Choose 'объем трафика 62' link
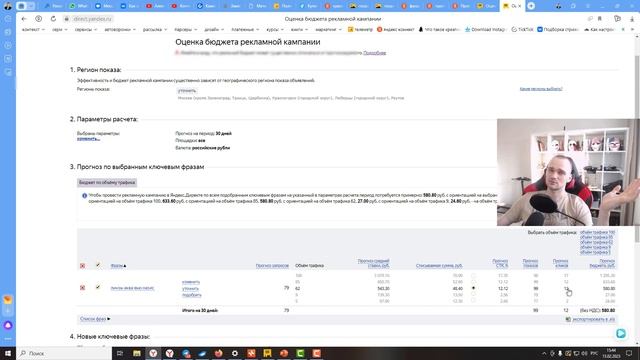Viewport: 640px width, 360px height. point(596,242)
